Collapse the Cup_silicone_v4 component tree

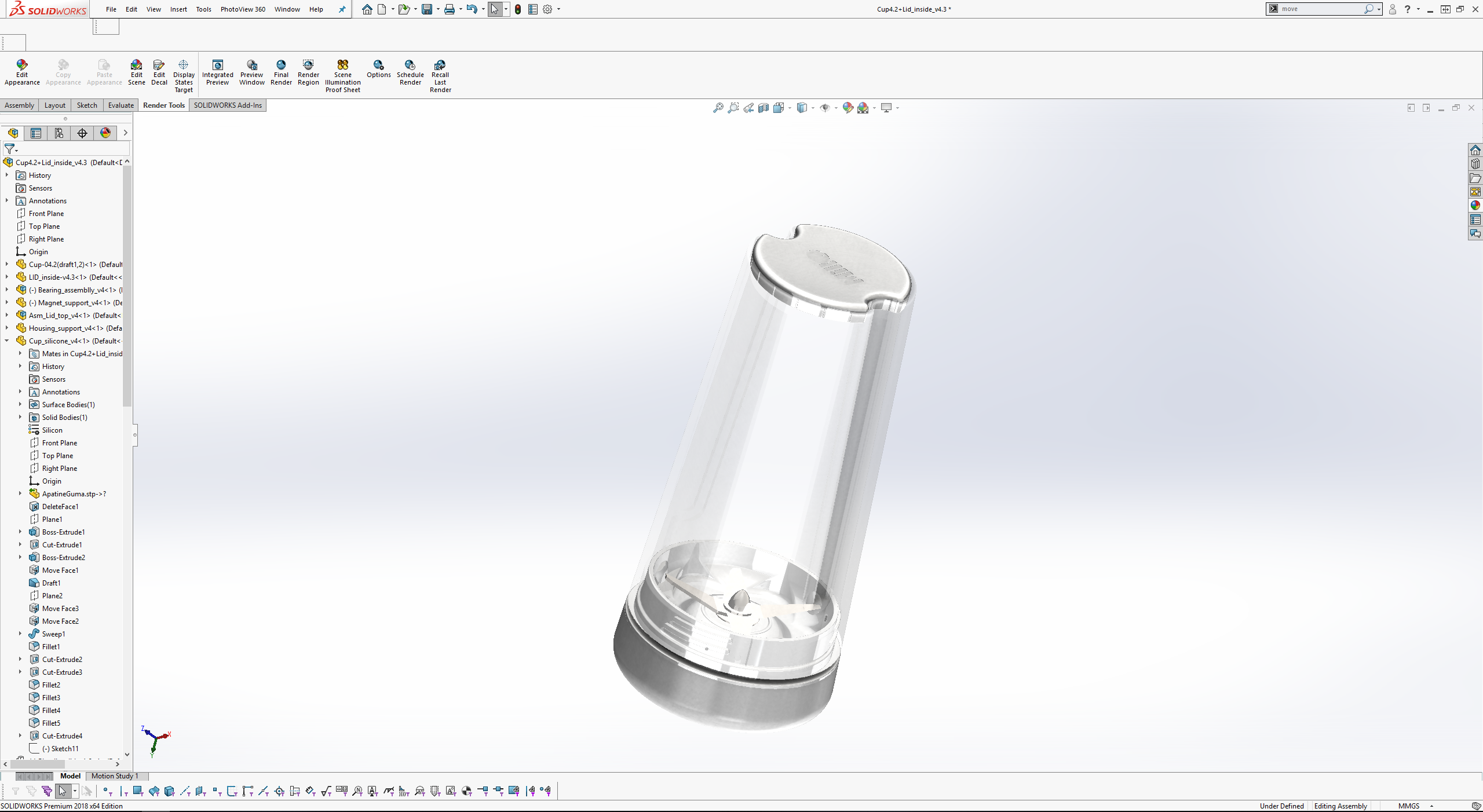[x=7, y=341]
